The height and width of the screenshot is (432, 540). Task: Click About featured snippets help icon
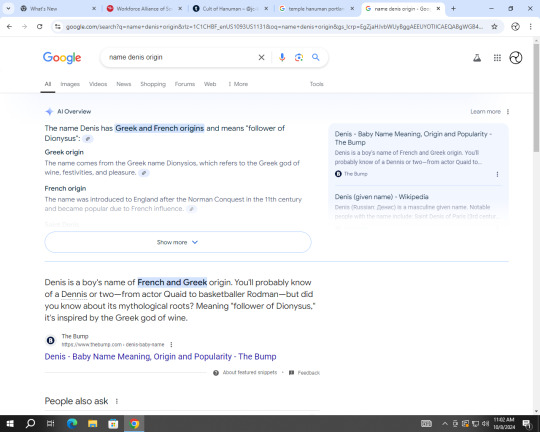(216, 373)
